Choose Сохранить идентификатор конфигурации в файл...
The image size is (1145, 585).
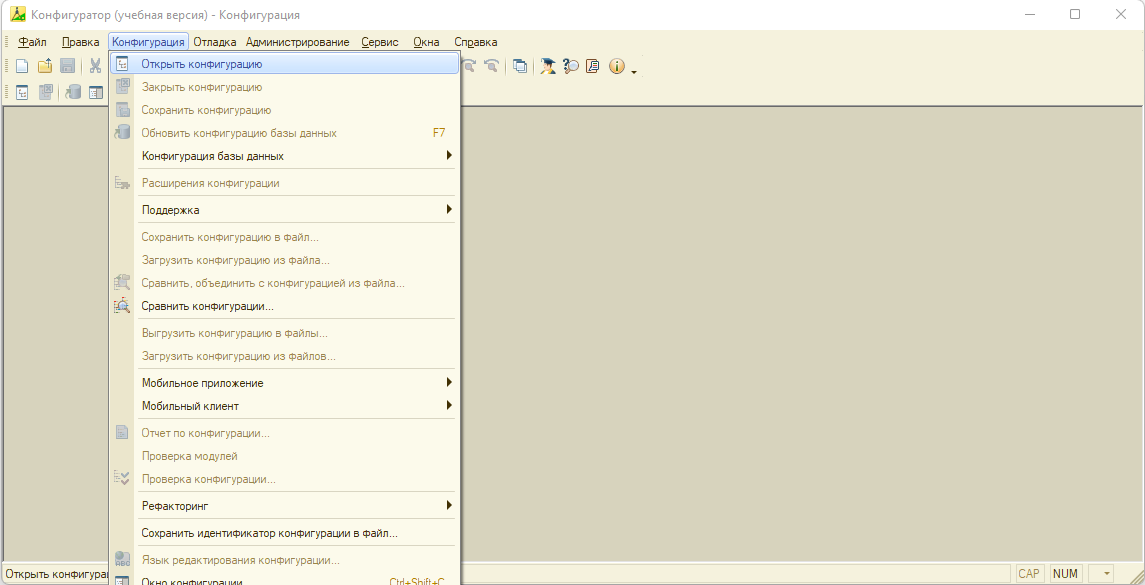pyautogui.click(x=284, y=533)
